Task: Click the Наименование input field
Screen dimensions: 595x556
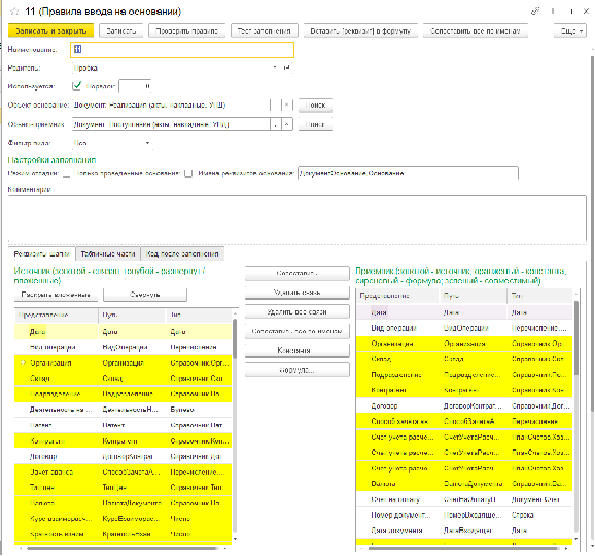Action: pyautogui.click(x=182, y=49)
